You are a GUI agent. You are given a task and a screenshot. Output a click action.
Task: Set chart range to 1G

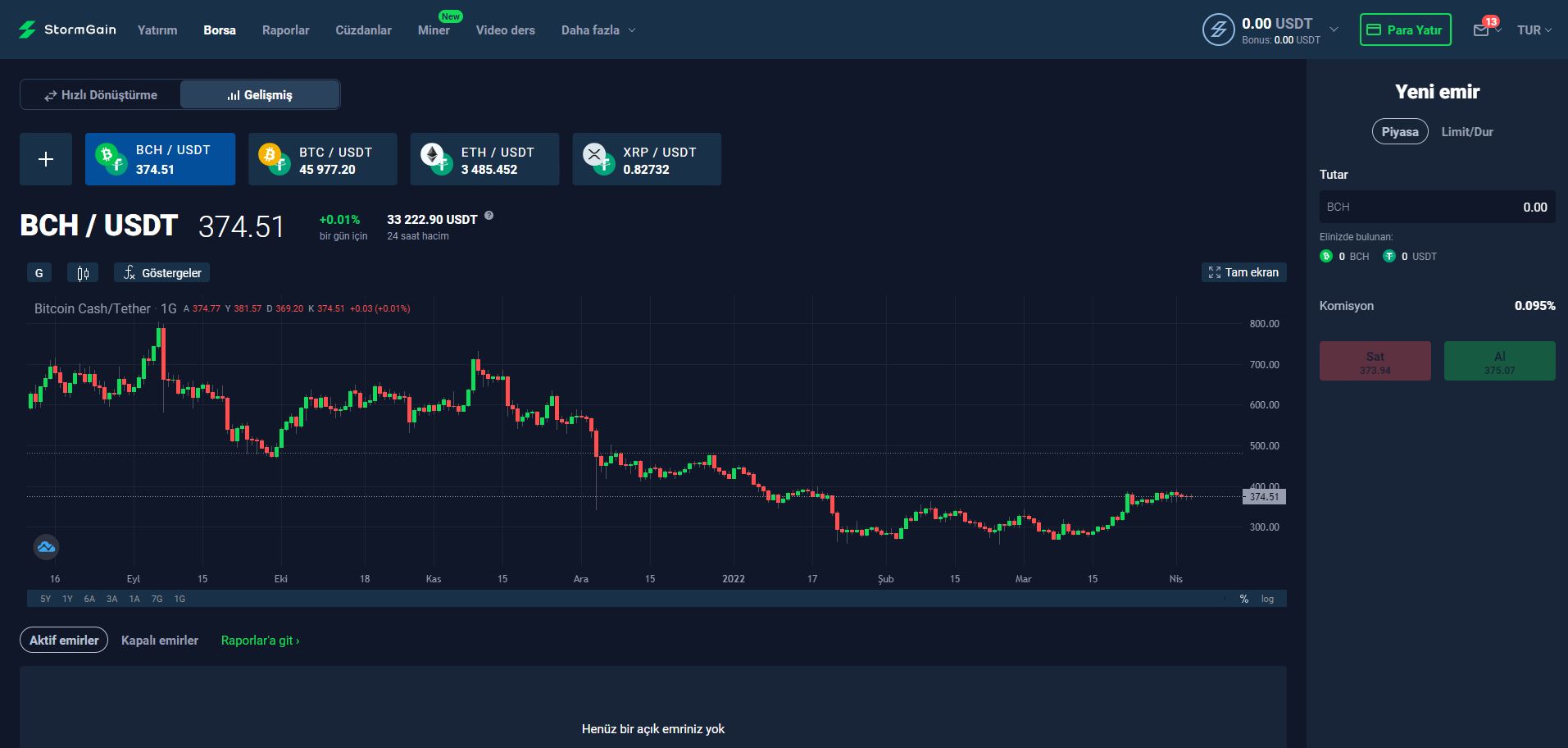coord(180,599)
